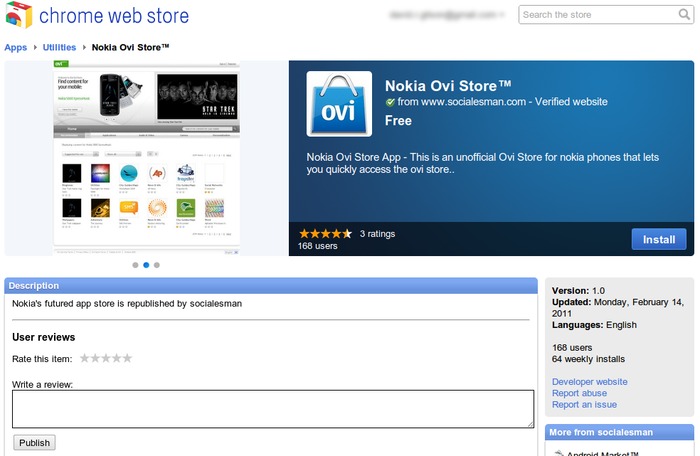Click in the Write a review box
This screenshot has height=456, width=700.
point(272,409)
